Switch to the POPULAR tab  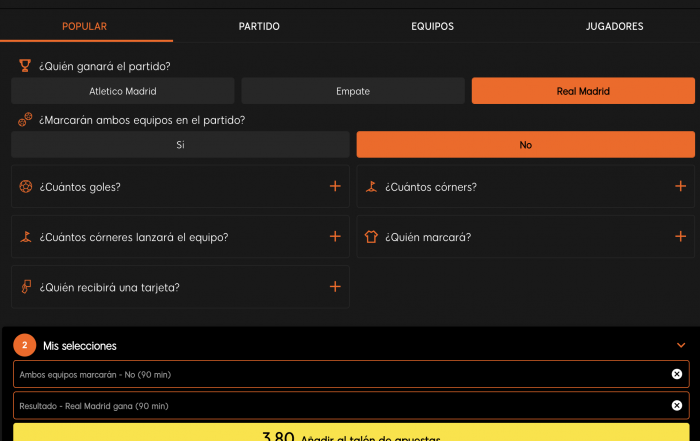coord(84,26)
